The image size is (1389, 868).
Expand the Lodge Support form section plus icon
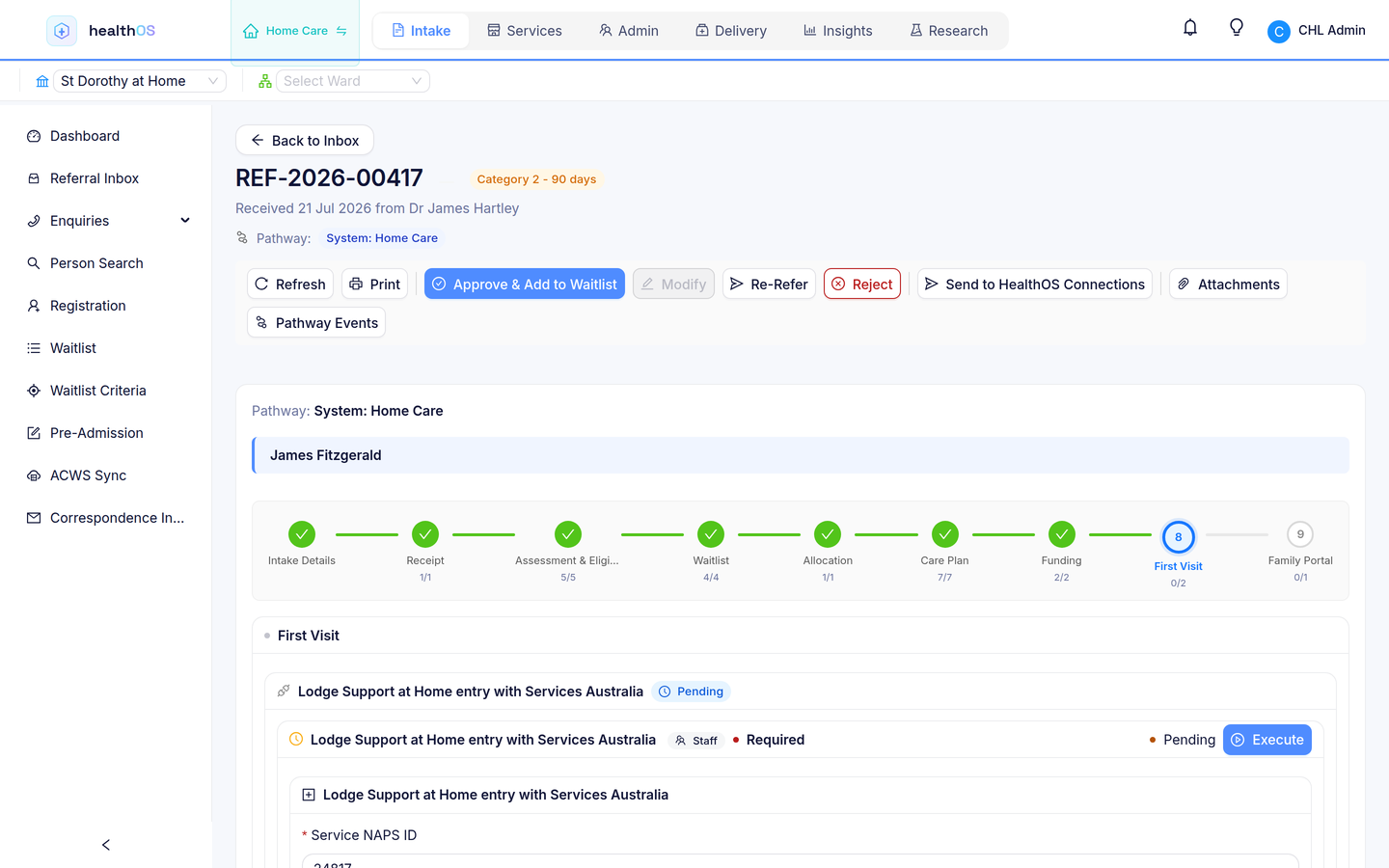[309, 795]
